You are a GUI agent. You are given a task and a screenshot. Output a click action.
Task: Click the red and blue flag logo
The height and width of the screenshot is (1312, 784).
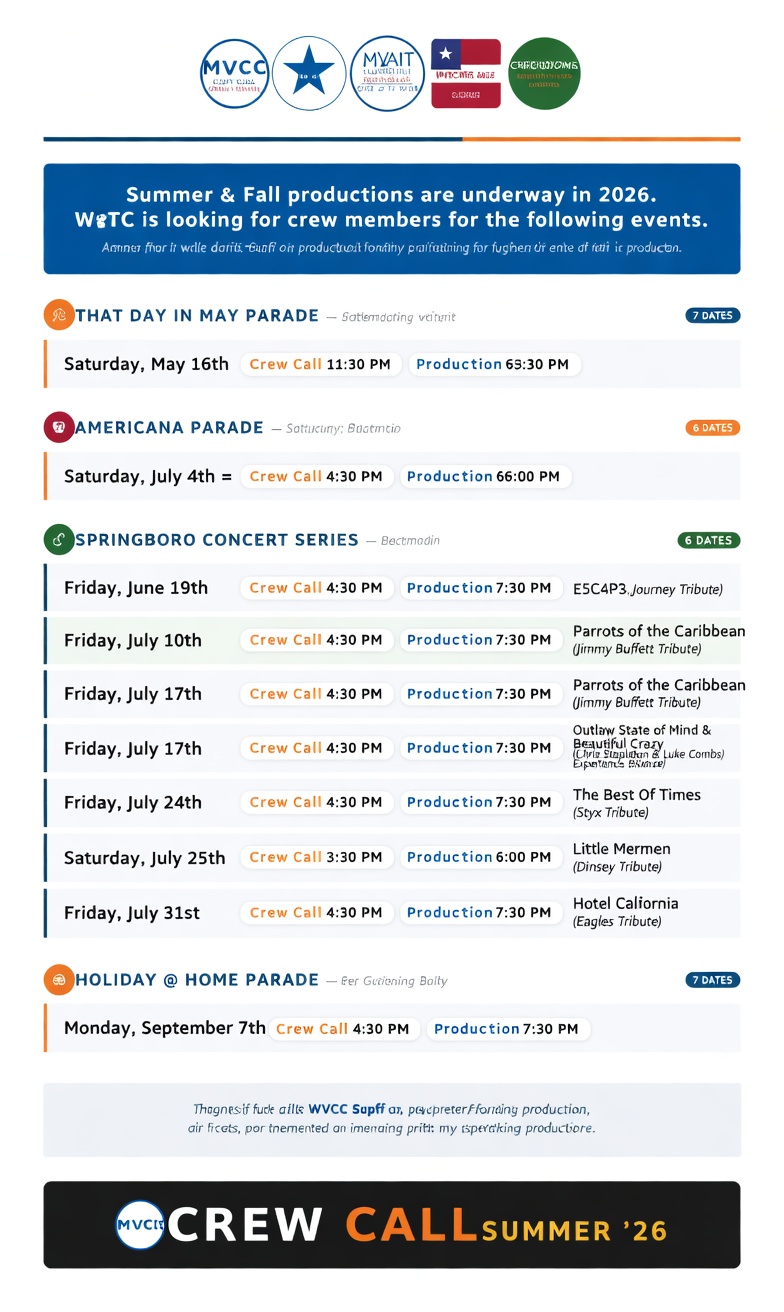(465, 73)
